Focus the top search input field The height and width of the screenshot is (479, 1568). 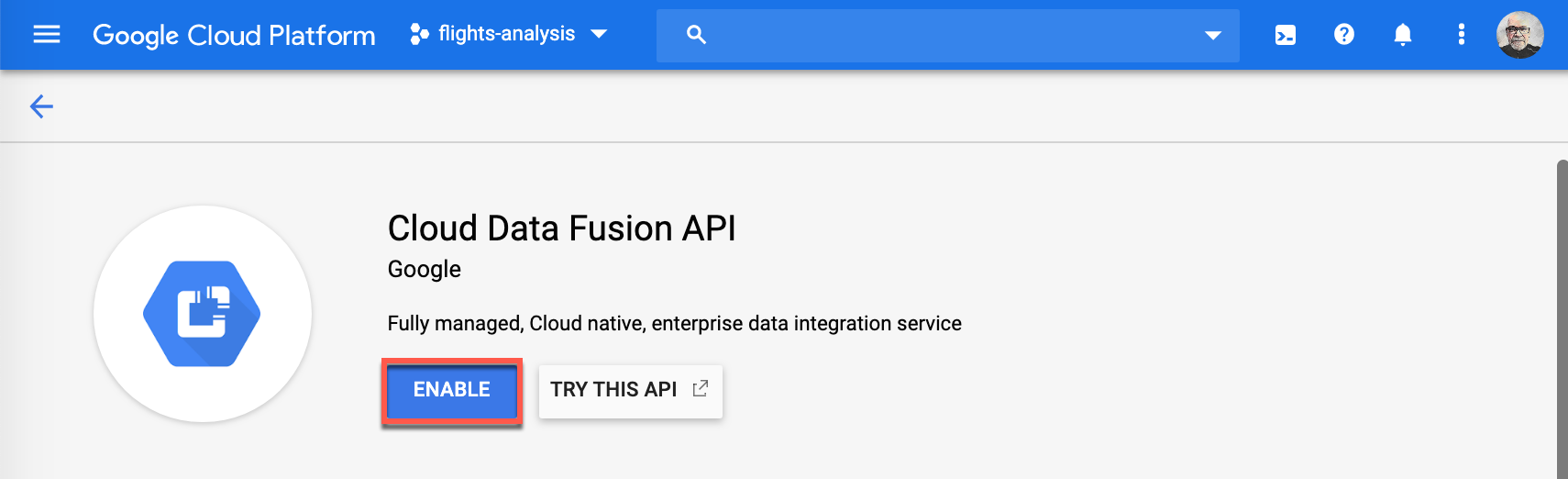click(x=944, y=35)
